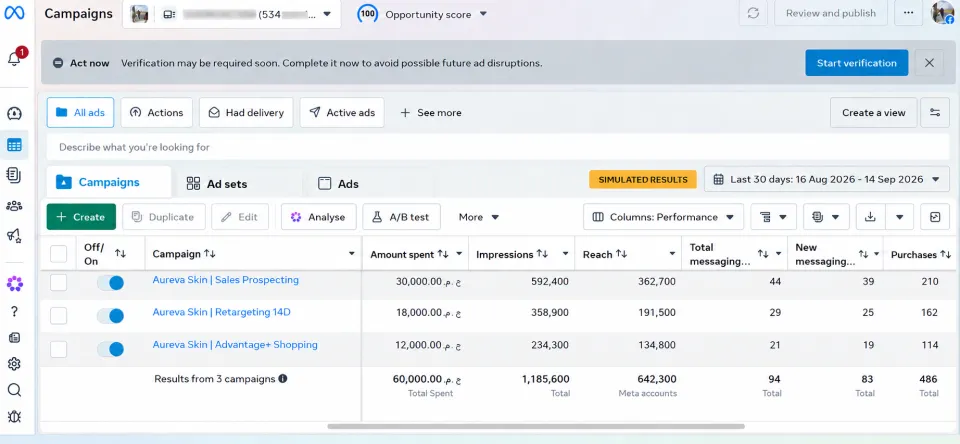Click the refresh icon near Review and publish
This screenshot has height=444, width=960.
pos(753,13)
